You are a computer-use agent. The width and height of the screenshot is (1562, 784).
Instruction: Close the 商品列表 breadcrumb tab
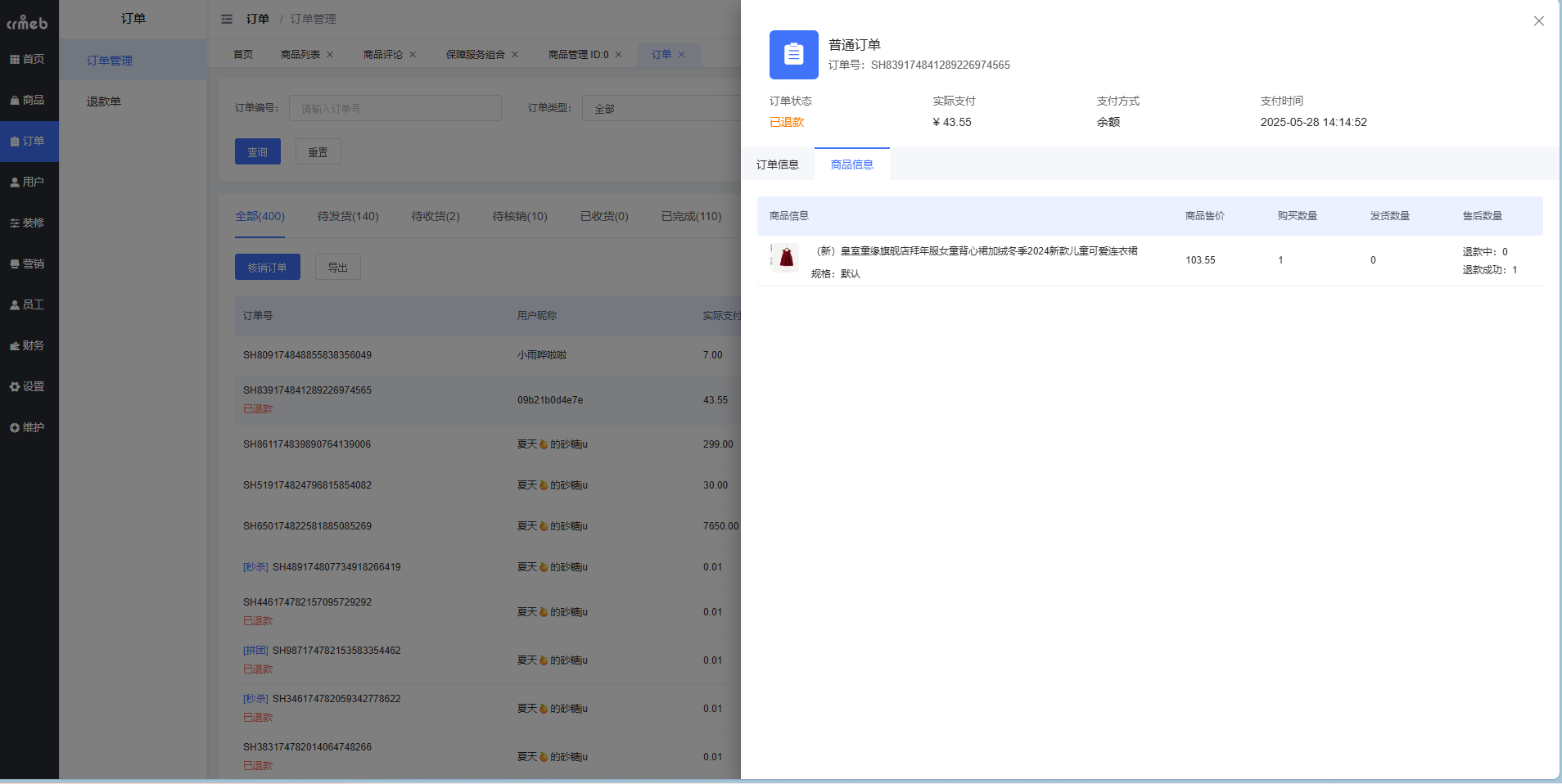[330, 54]
